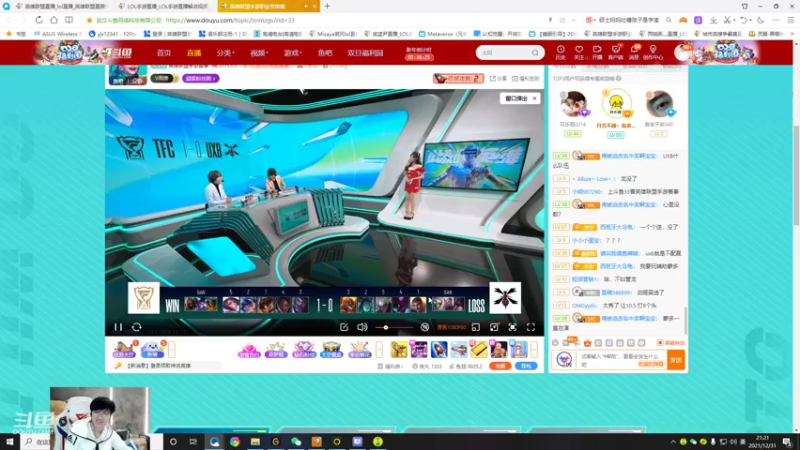Open 双旦福利园 nav item

365,53
